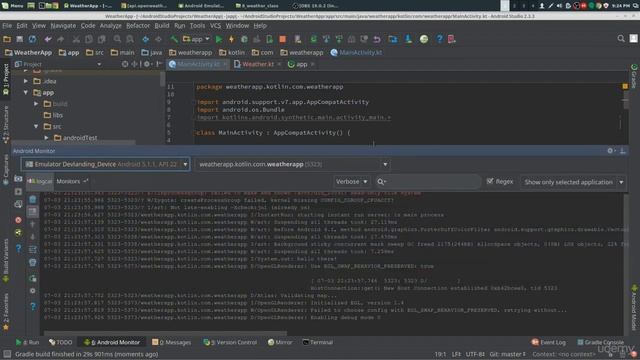Image resolution: width=640 pixels, height=360 pixels.
Task: Click the Undo arrow icon
Action: [48, 39]
